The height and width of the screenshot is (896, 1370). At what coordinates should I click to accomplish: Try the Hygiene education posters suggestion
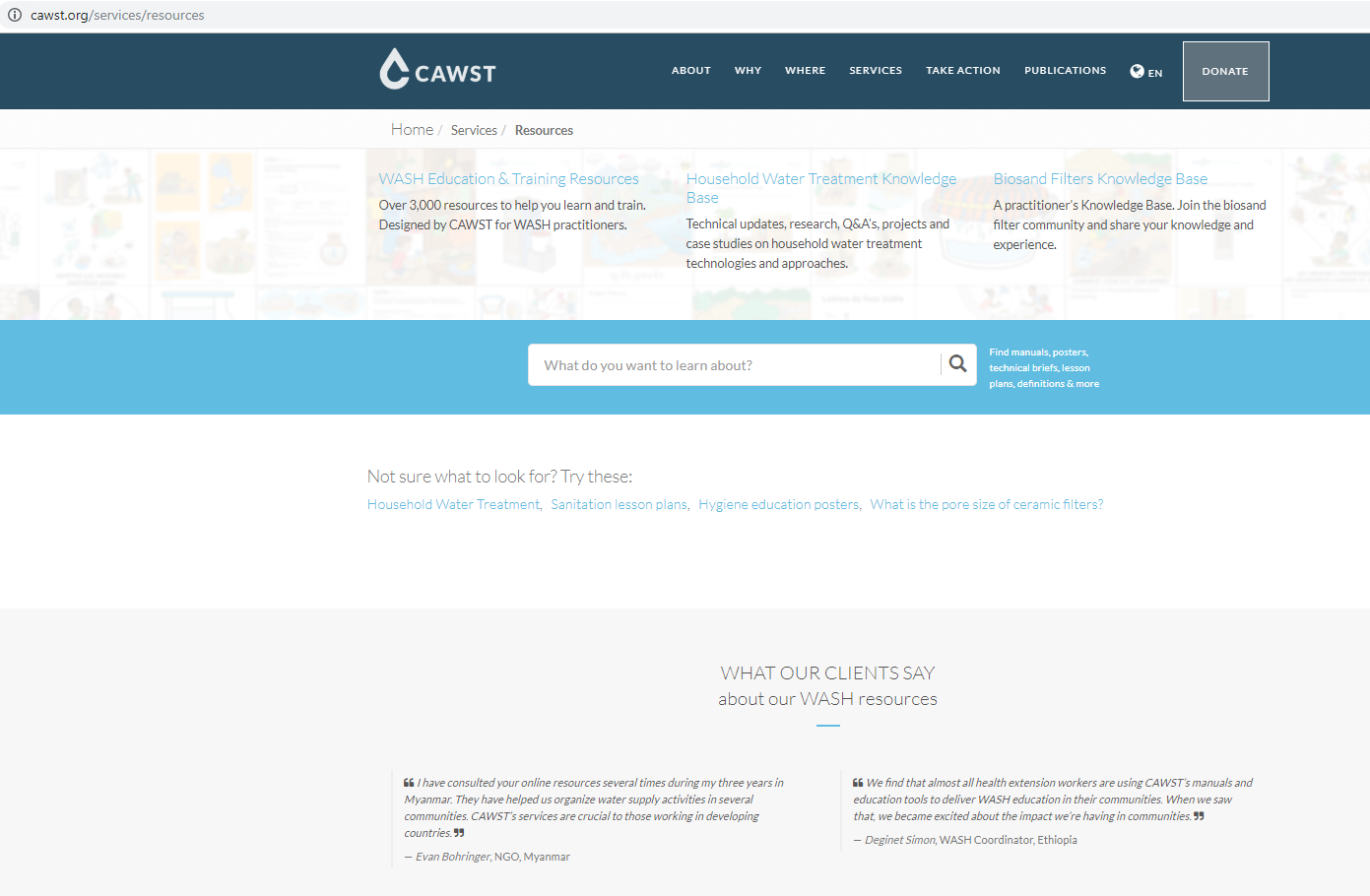tap(779, 504)
